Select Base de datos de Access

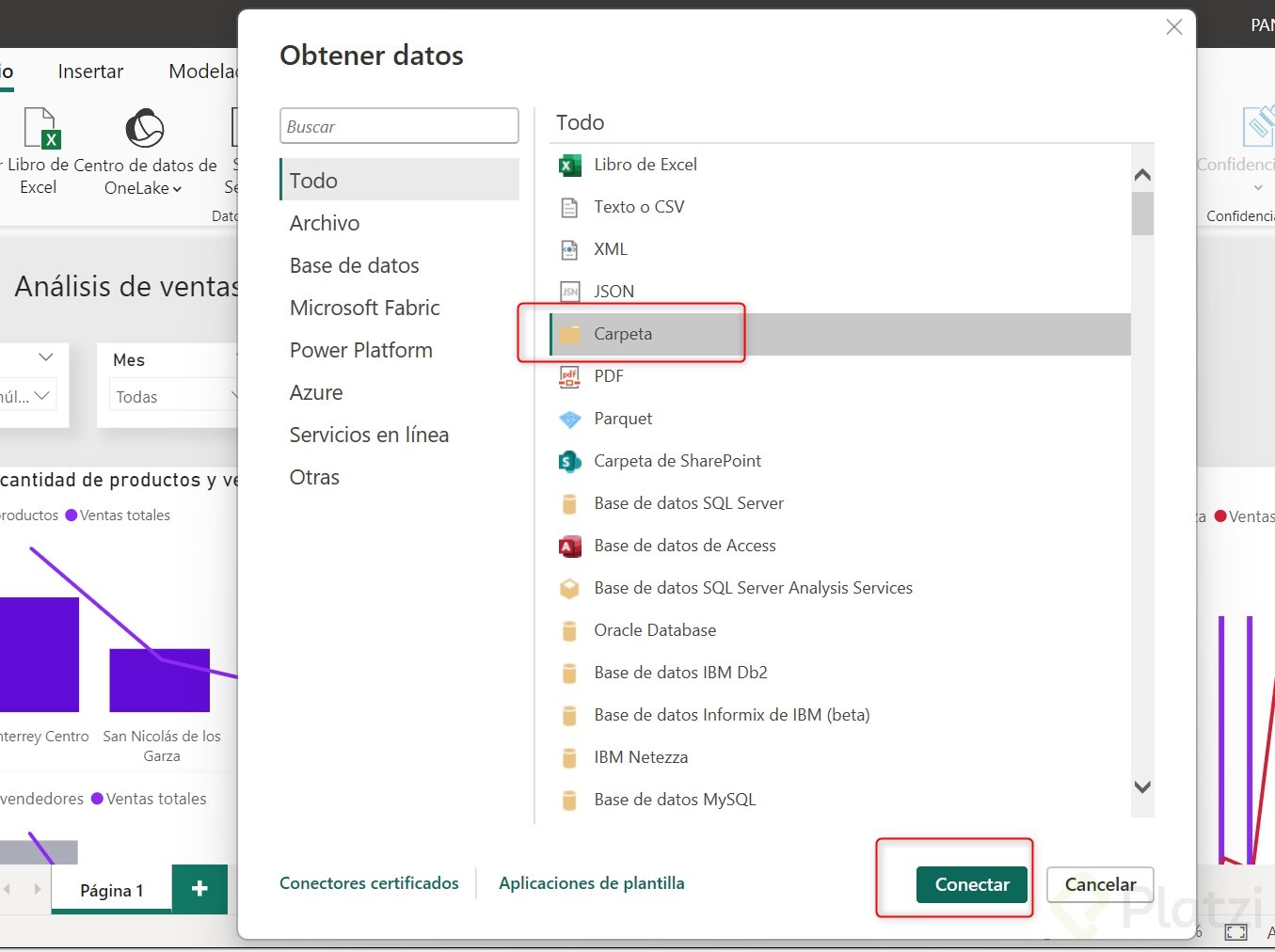[685, 546]
